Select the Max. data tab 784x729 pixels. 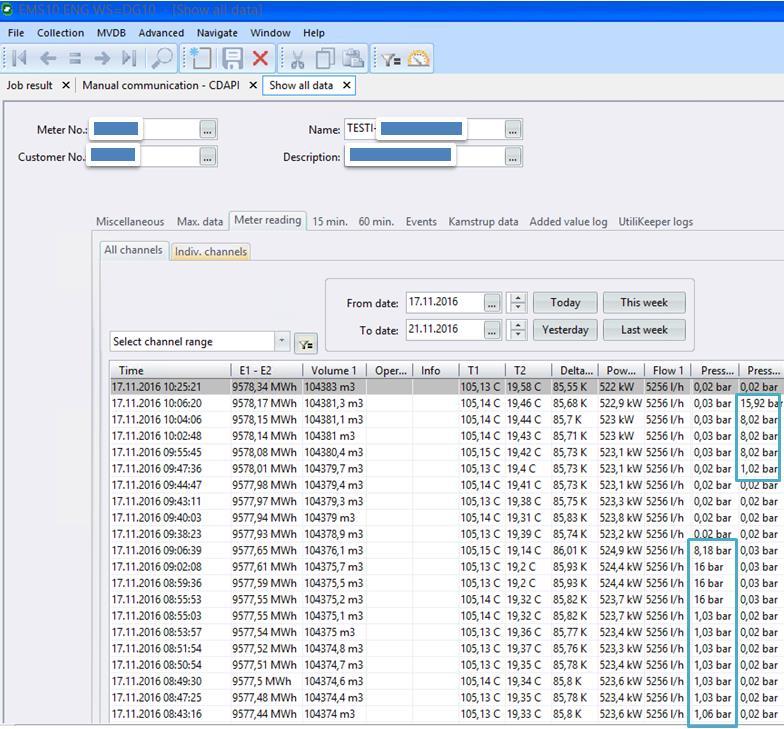200,222
